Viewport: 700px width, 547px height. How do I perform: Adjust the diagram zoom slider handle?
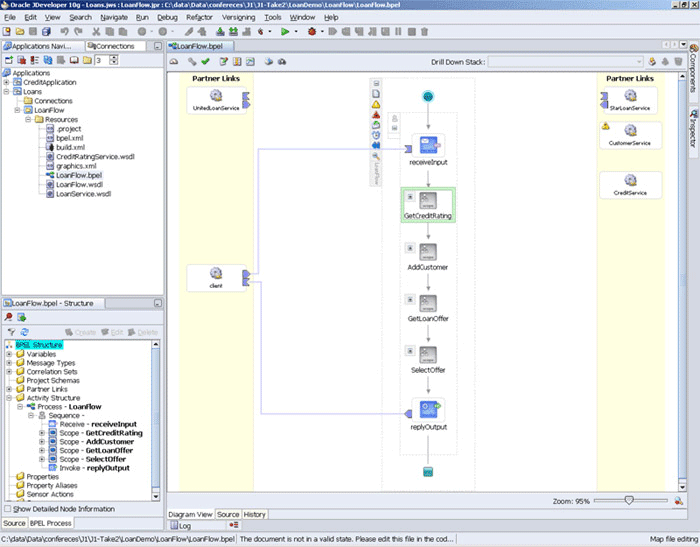point(629,500)
